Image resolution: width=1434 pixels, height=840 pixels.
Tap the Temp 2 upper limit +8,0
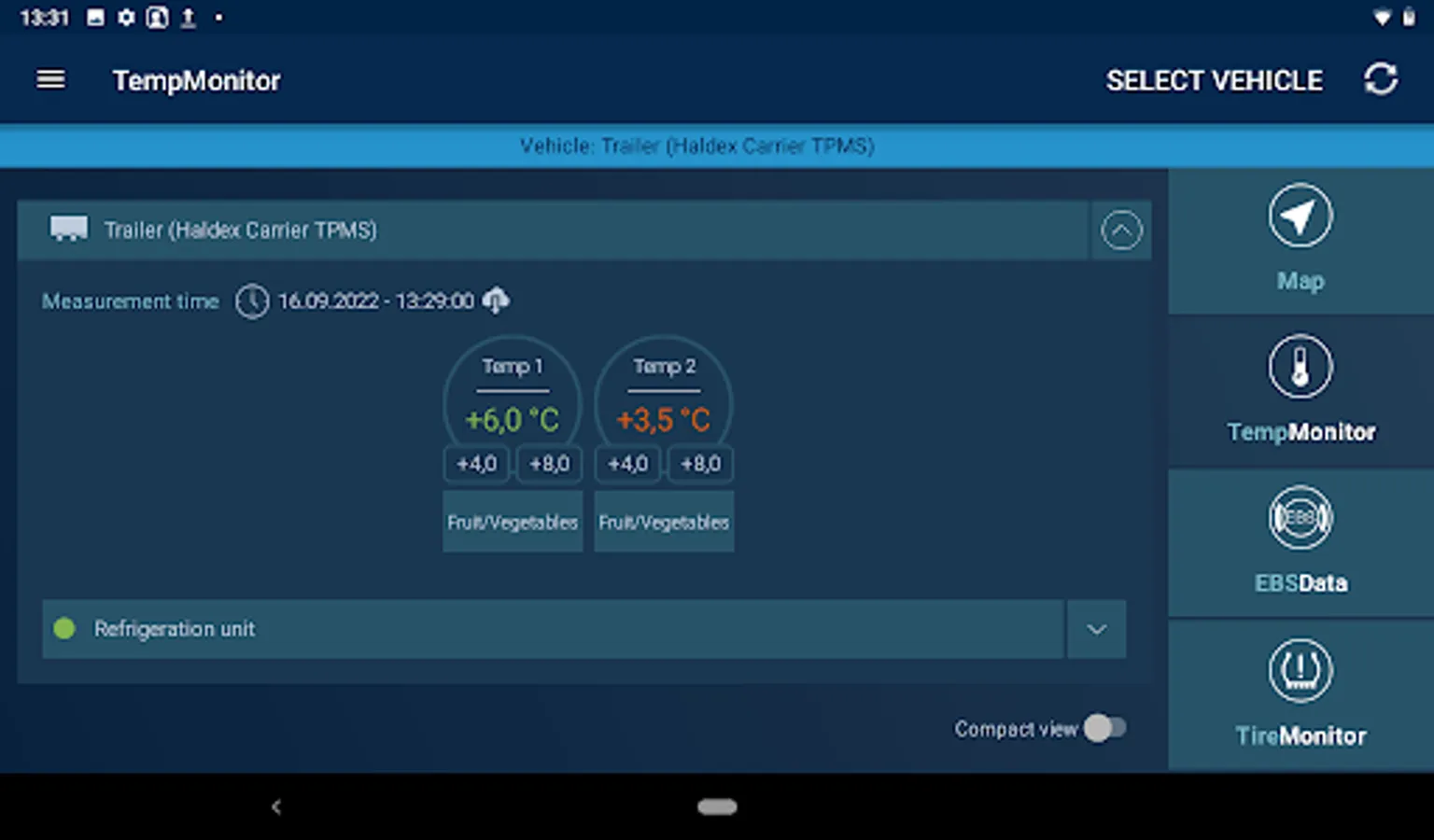(701, 464)
